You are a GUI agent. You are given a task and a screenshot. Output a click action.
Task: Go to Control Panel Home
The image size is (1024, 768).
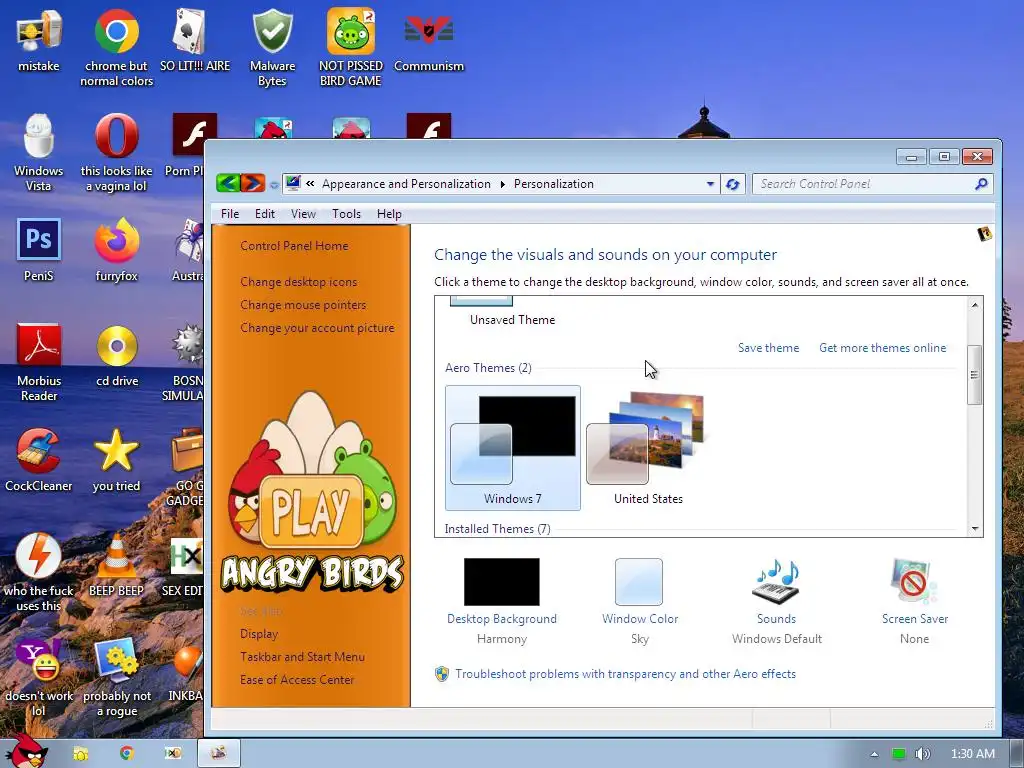[x=294, y=246]
